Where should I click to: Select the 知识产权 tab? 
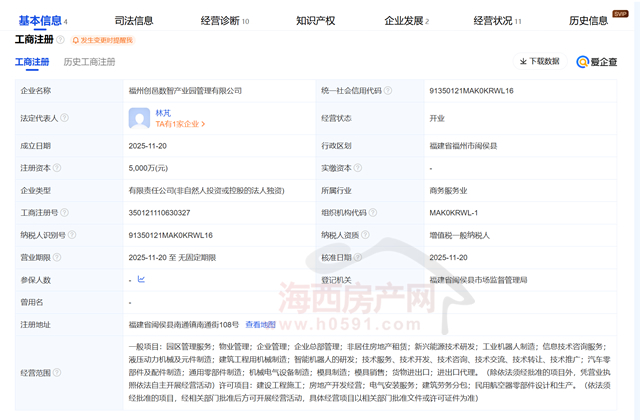[x=316, y=20]
